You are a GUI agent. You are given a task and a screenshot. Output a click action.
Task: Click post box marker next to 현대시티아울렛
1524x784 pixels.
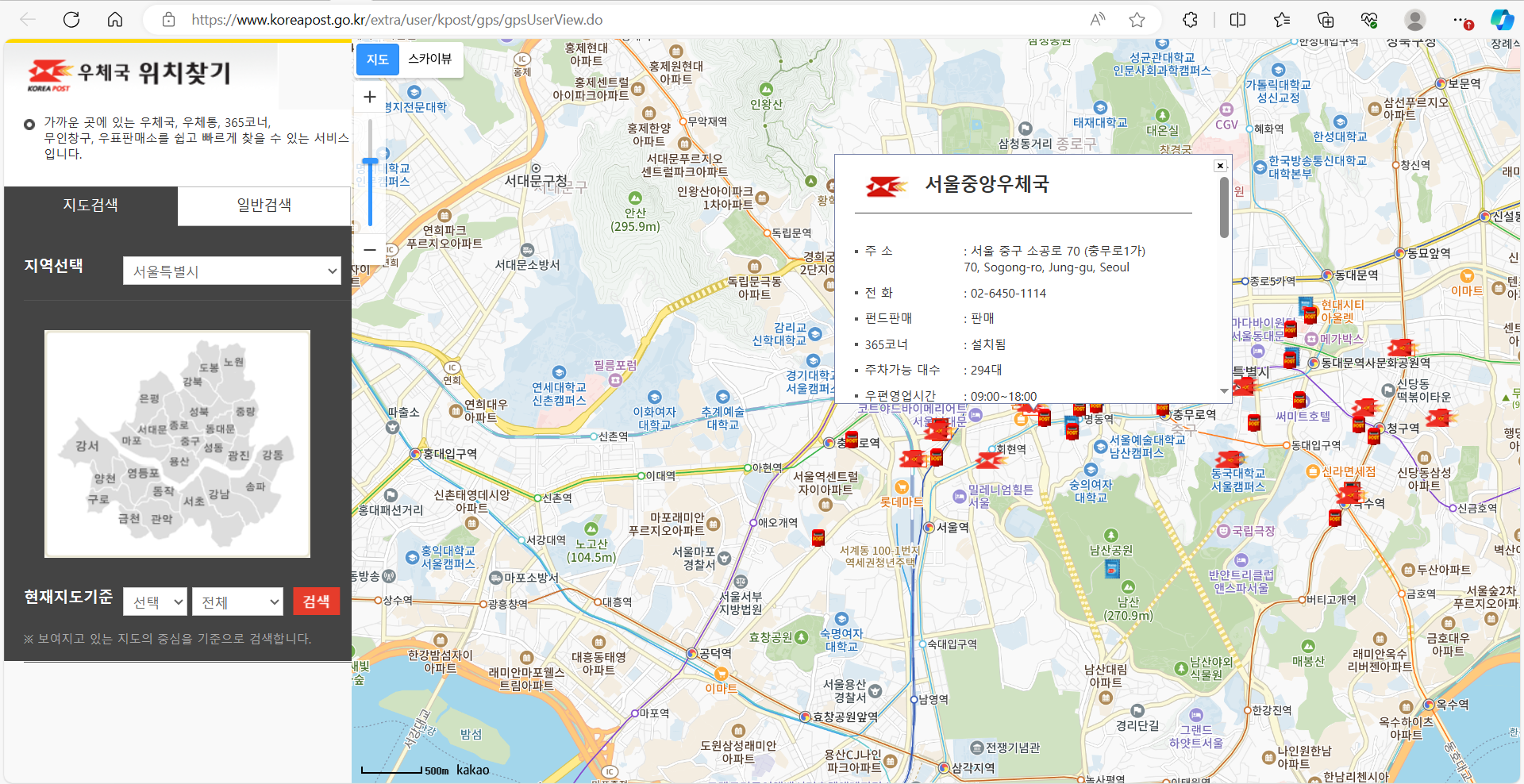[x=1310, y=315]
